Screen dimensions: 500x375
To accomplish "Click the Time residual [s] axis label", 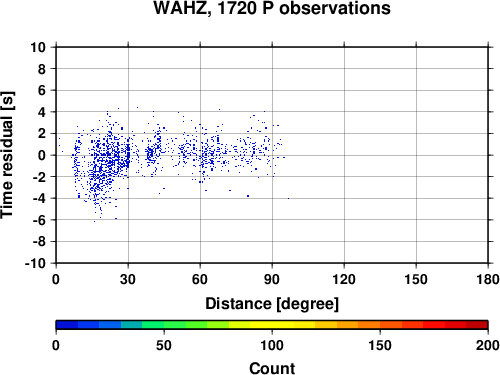I will (x=7, y=155).
